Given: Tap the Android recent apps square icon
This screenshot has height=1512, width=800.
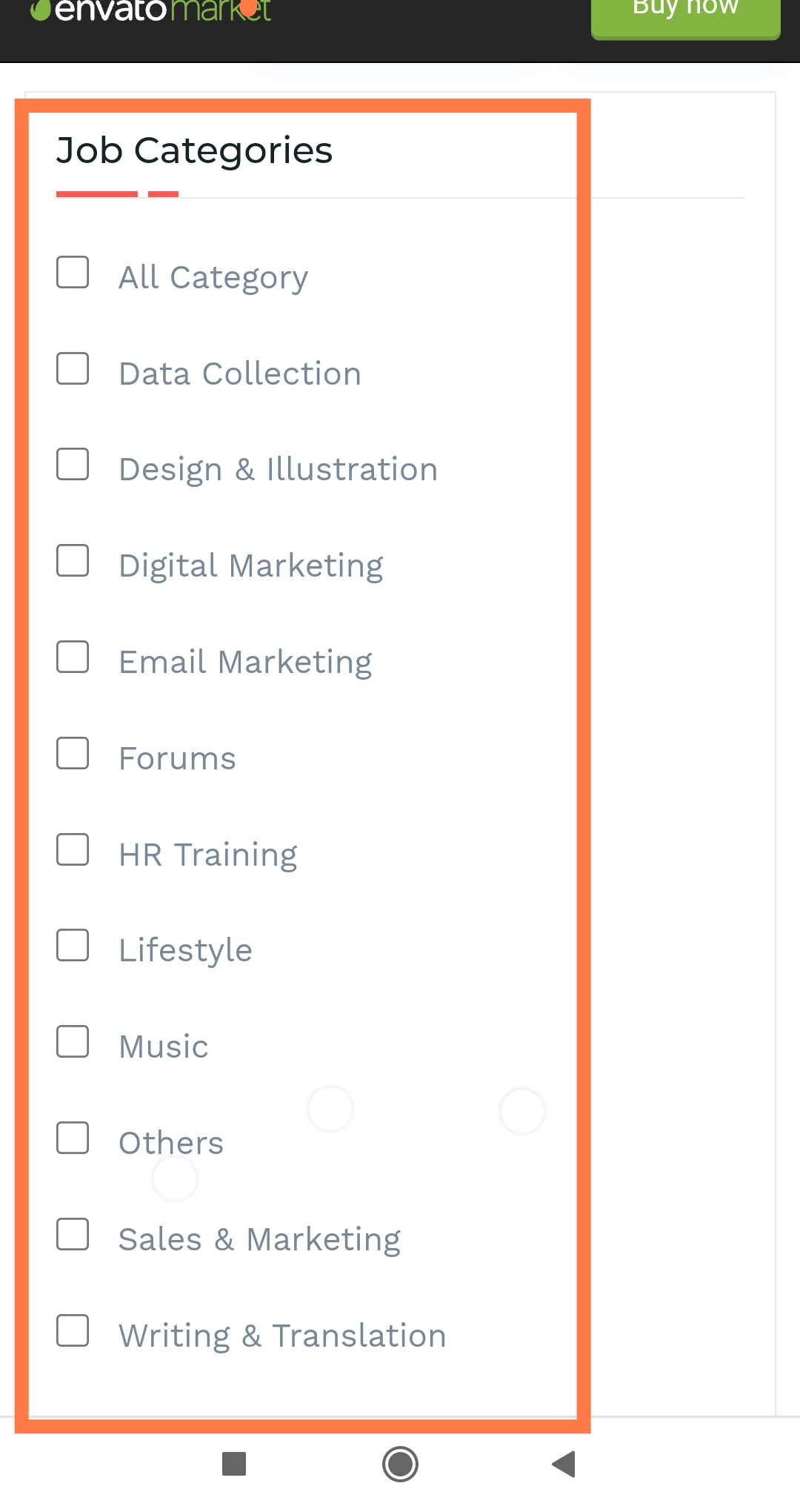Looking at the screenshot, I should click(x=234, y=1464).
